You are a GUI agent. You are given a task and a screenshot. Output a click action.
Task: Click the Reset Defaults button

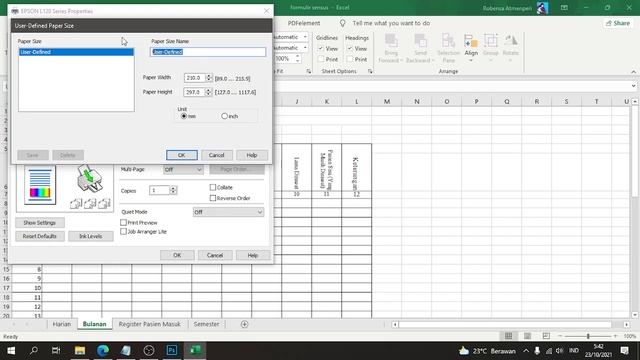(40, 236)
